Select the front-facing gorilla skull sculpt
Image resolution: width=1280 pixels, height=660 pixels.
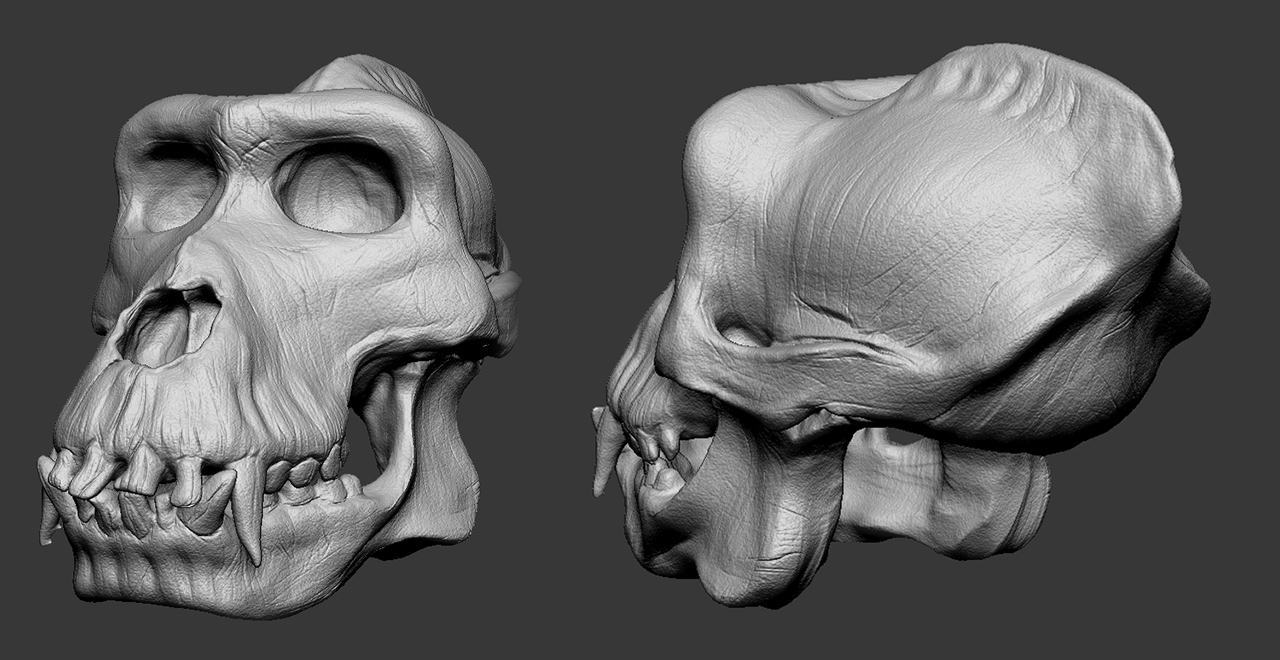[278, 336]
